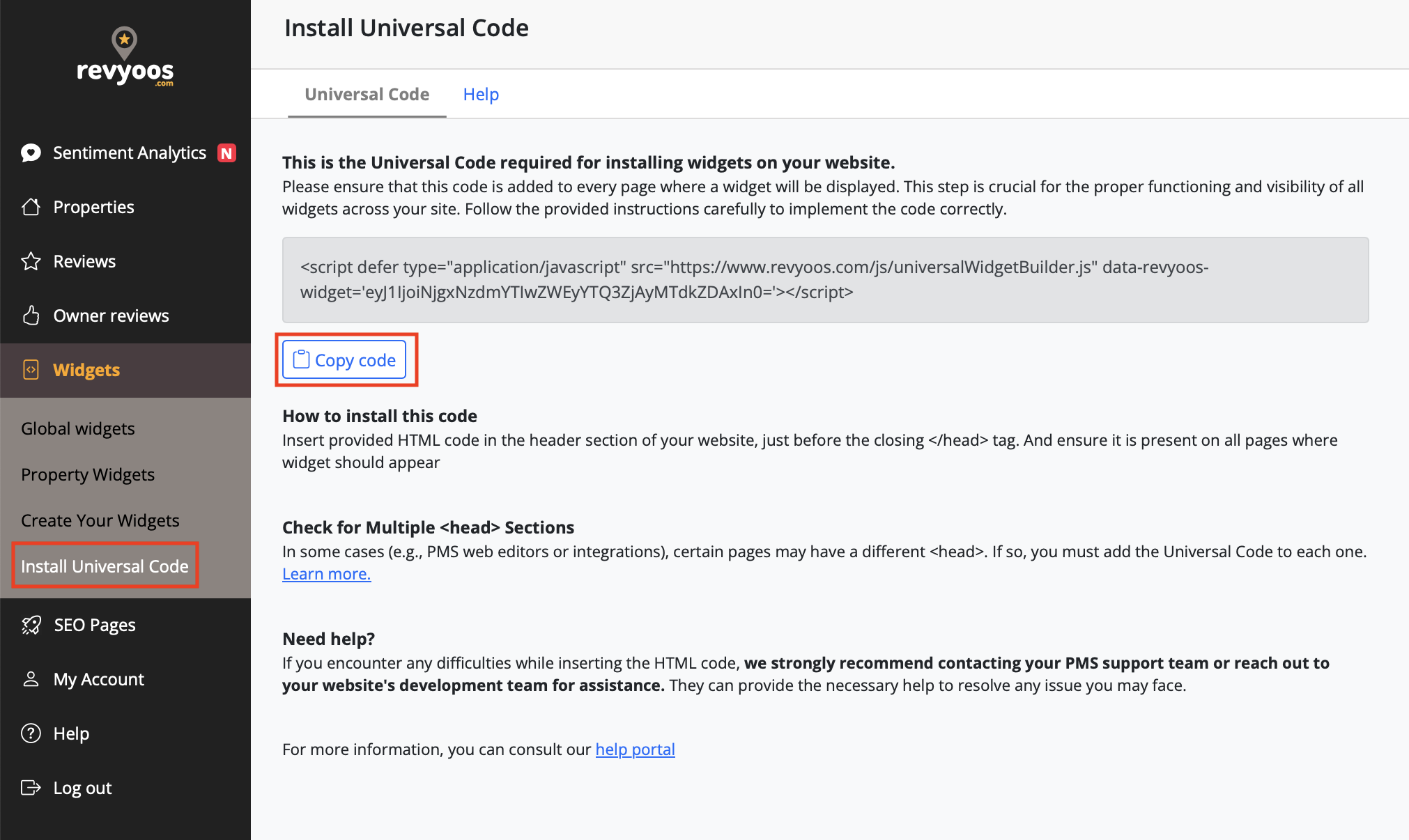Click the My Account person icon

point(31,679)
